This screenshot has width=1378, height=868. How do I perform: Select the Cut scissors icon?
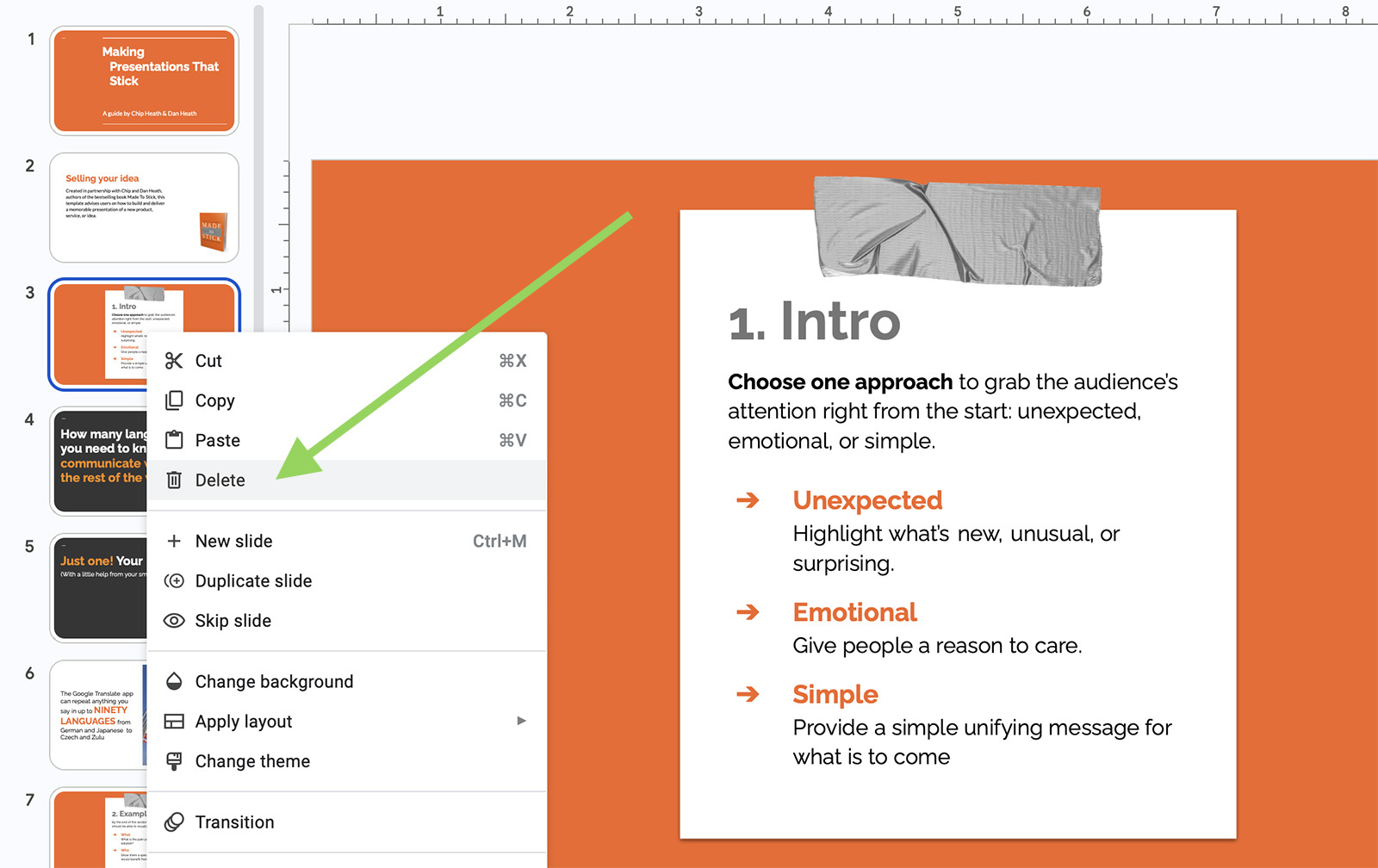(175, 361)
